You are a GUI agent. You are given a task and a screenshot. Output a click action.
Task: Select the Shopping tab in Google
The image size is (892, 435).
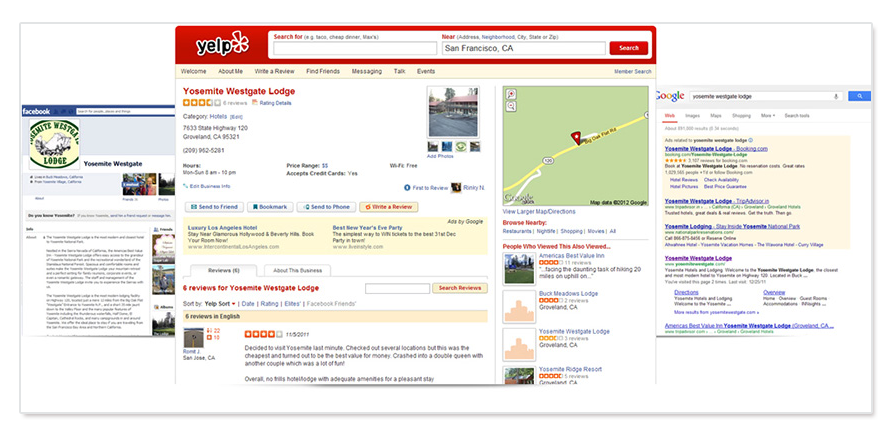point(741,115)
